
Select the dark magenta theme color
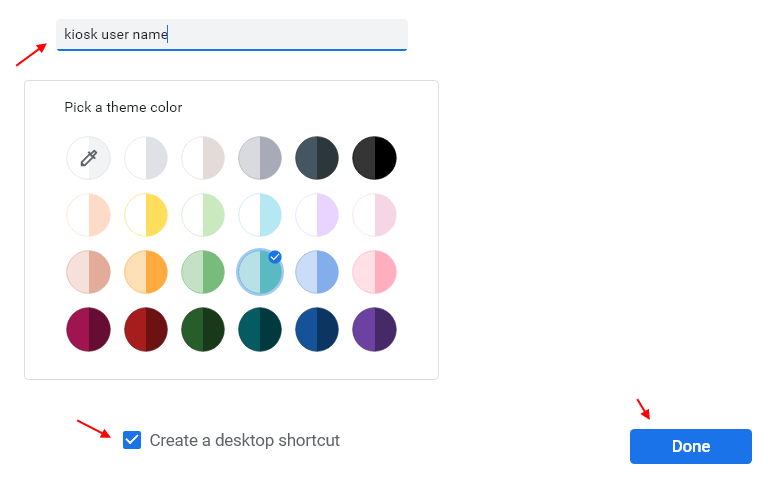tap(89, 329)
